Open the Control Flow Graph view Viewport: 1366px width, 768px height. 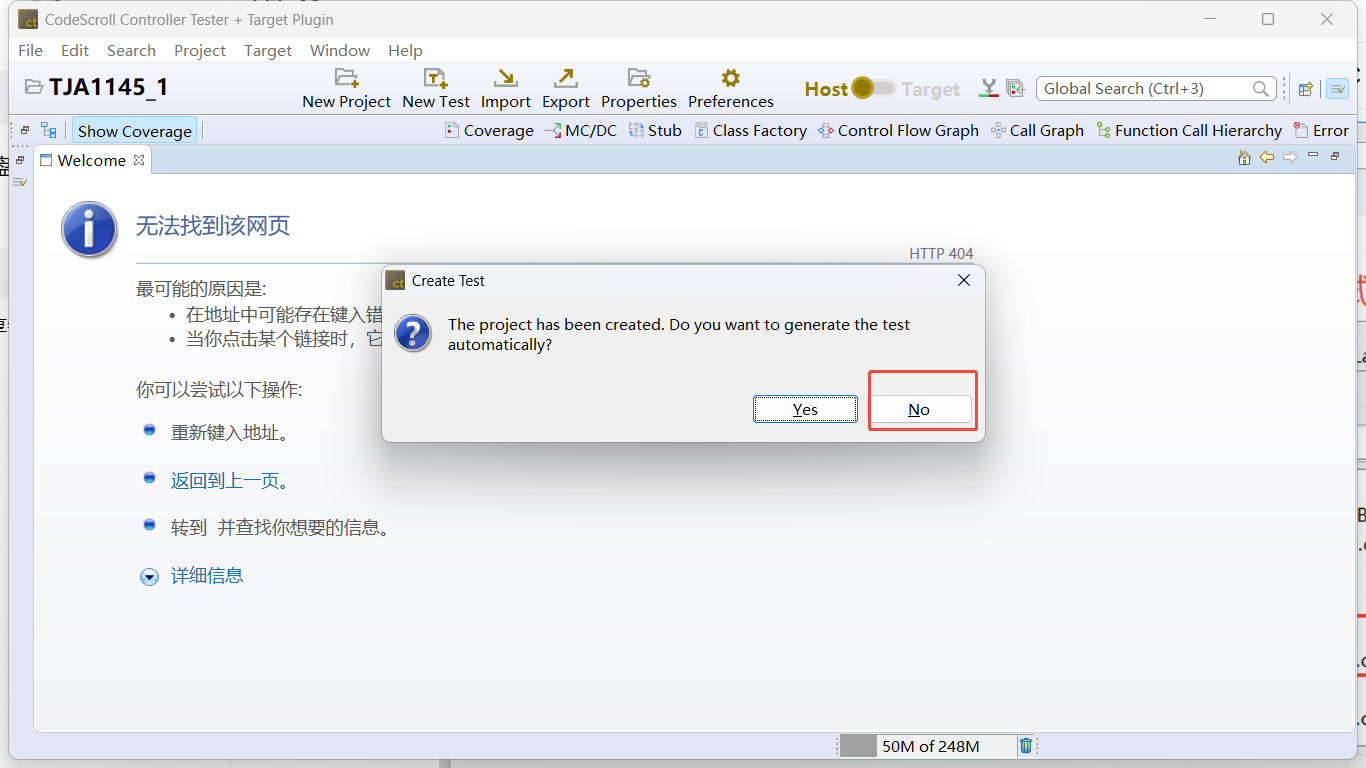click(898, 131)
